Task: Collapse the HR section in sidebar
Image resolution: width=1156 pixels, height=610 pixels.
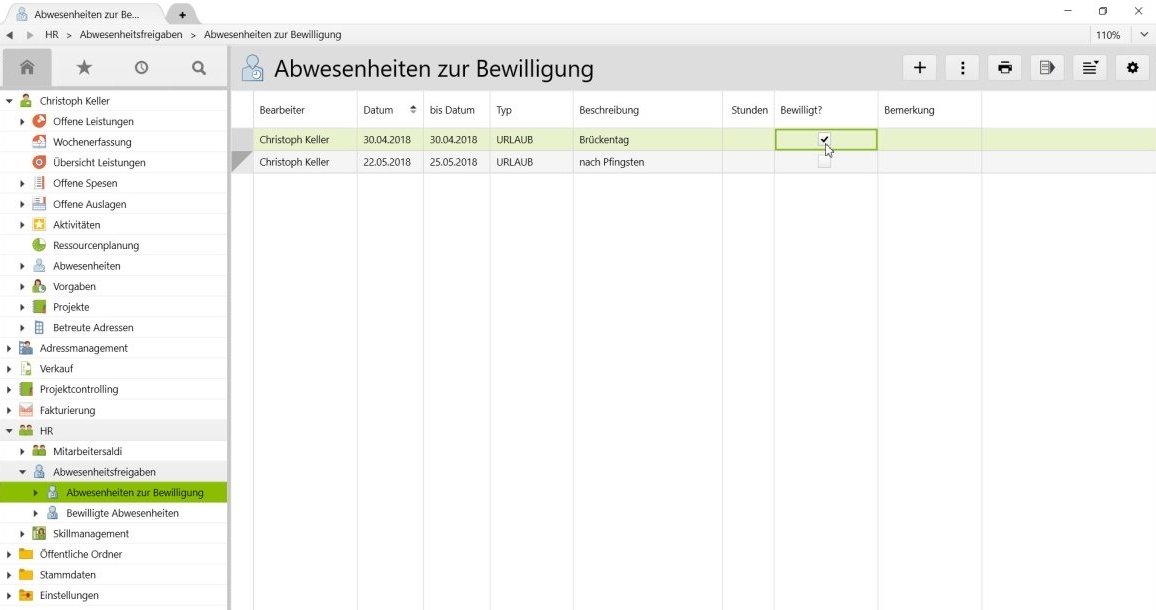Action: [9, 430]
